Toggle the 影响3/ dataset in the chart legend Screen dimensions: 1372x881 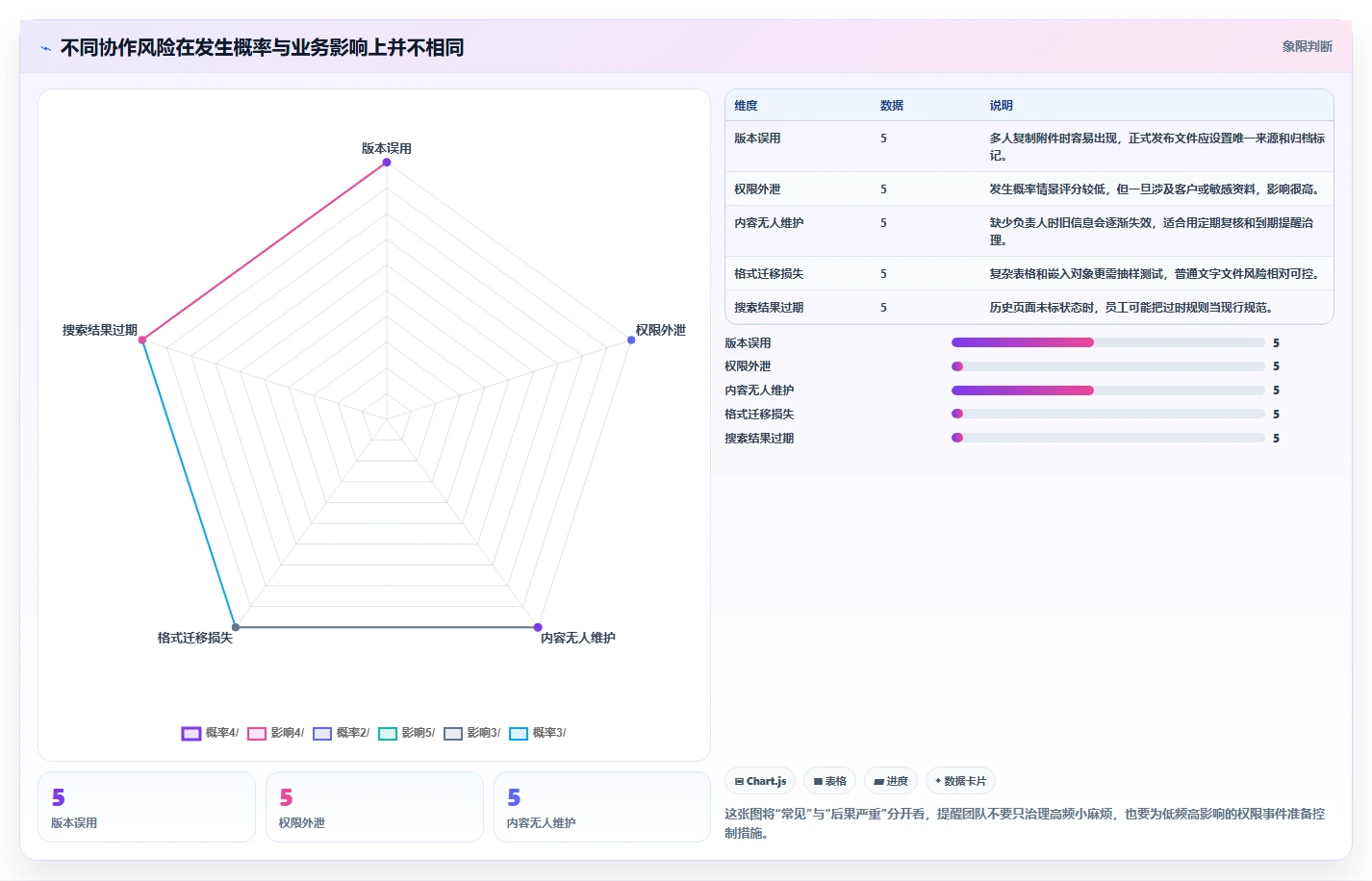471,733
